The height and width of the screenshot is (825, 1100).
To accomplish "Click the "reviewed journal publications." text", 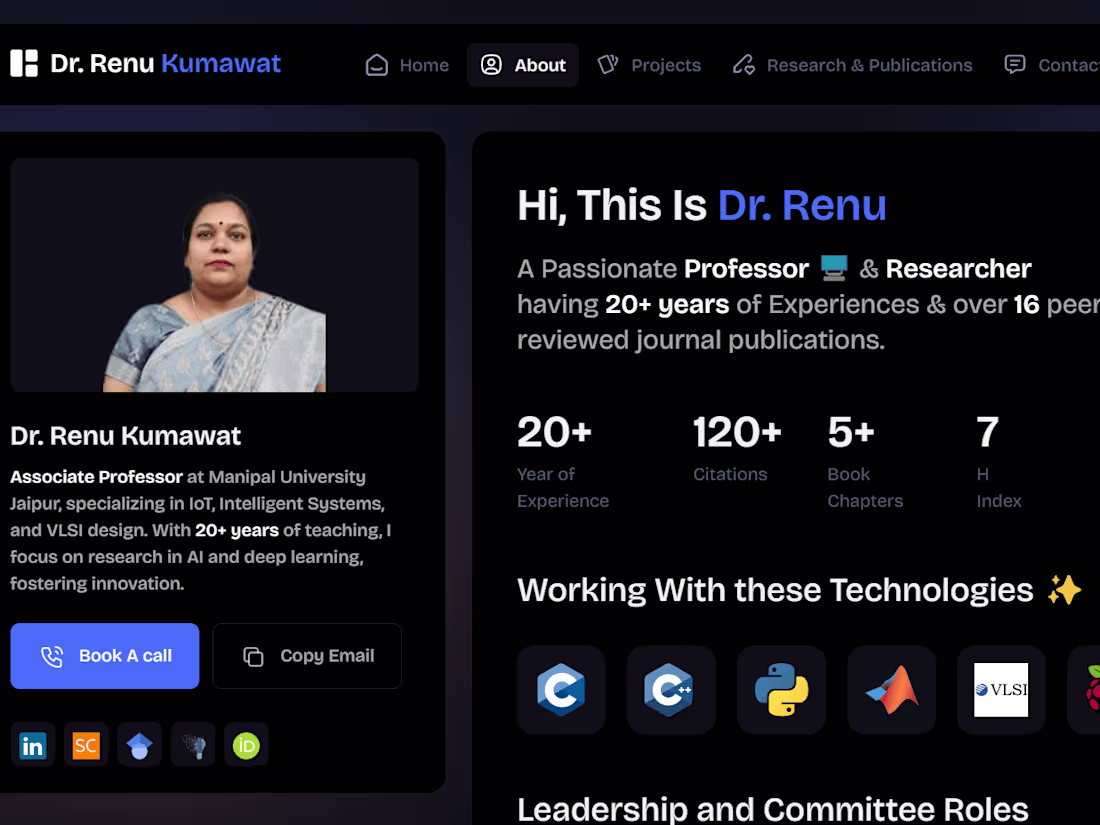I will click(701, 340).
